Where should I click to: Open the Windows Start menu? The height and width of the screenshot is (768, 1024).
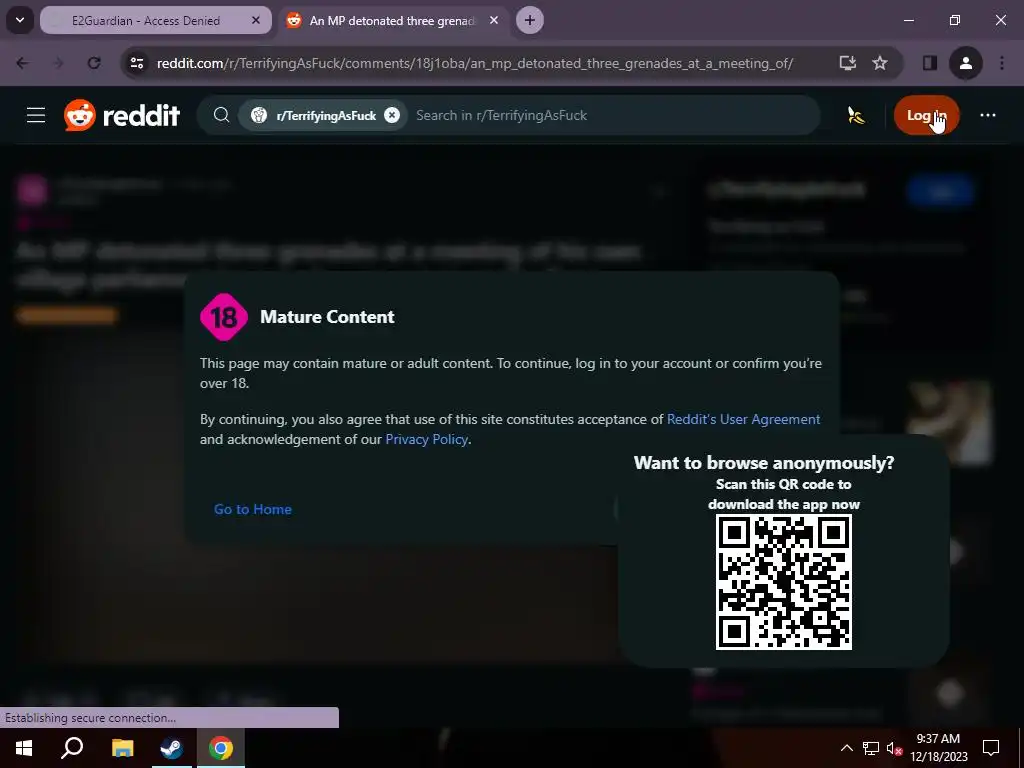24,748
